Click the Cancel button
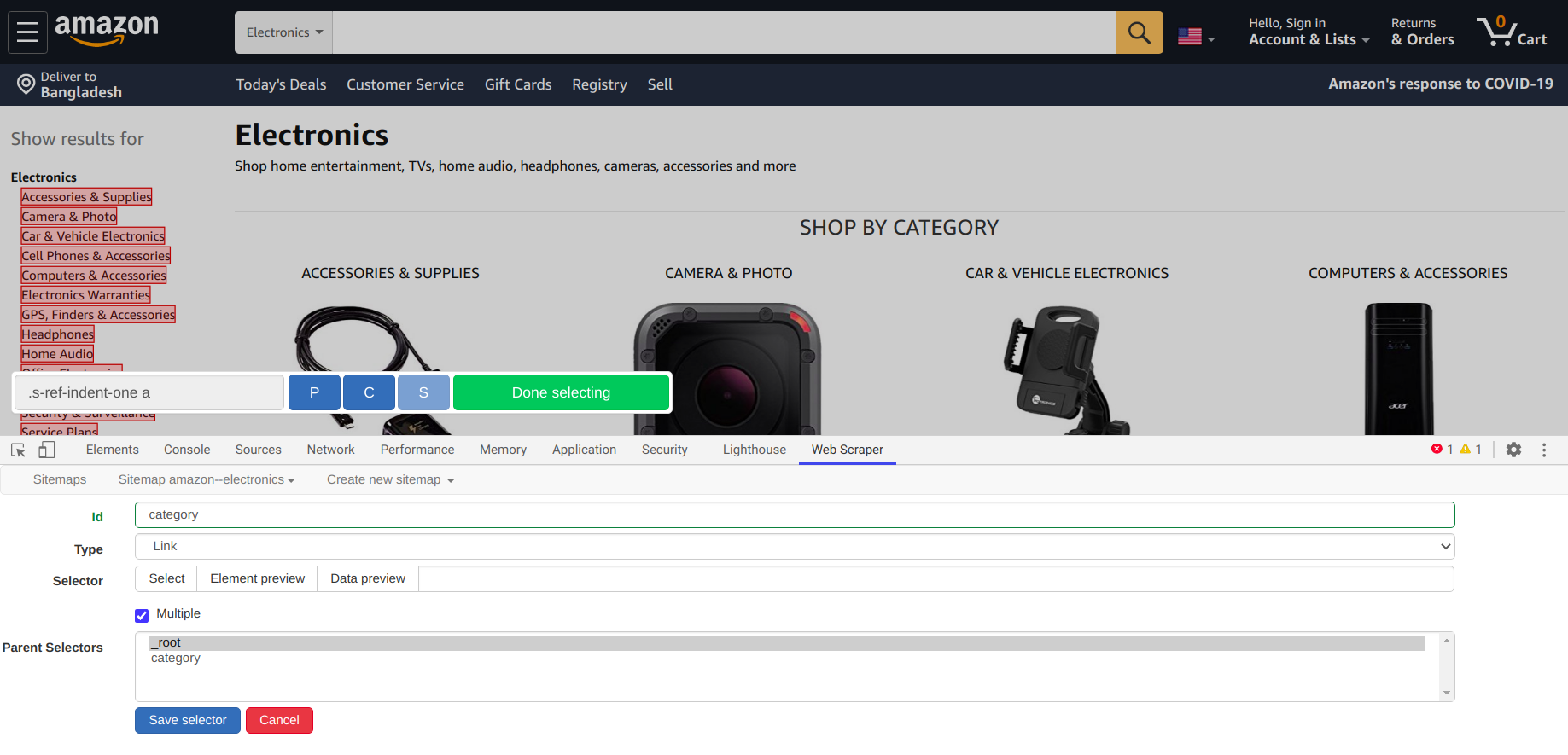1568x755 pixels. (279, 720)
